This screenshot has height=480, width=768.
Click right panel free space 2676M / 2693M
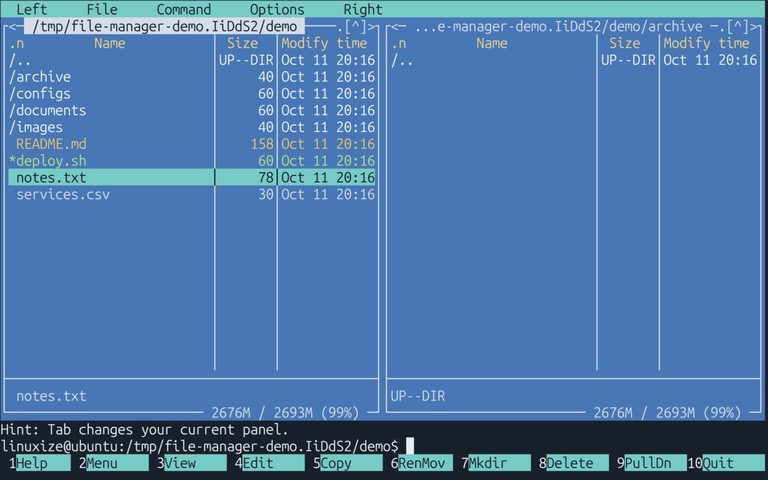(668, 413)
